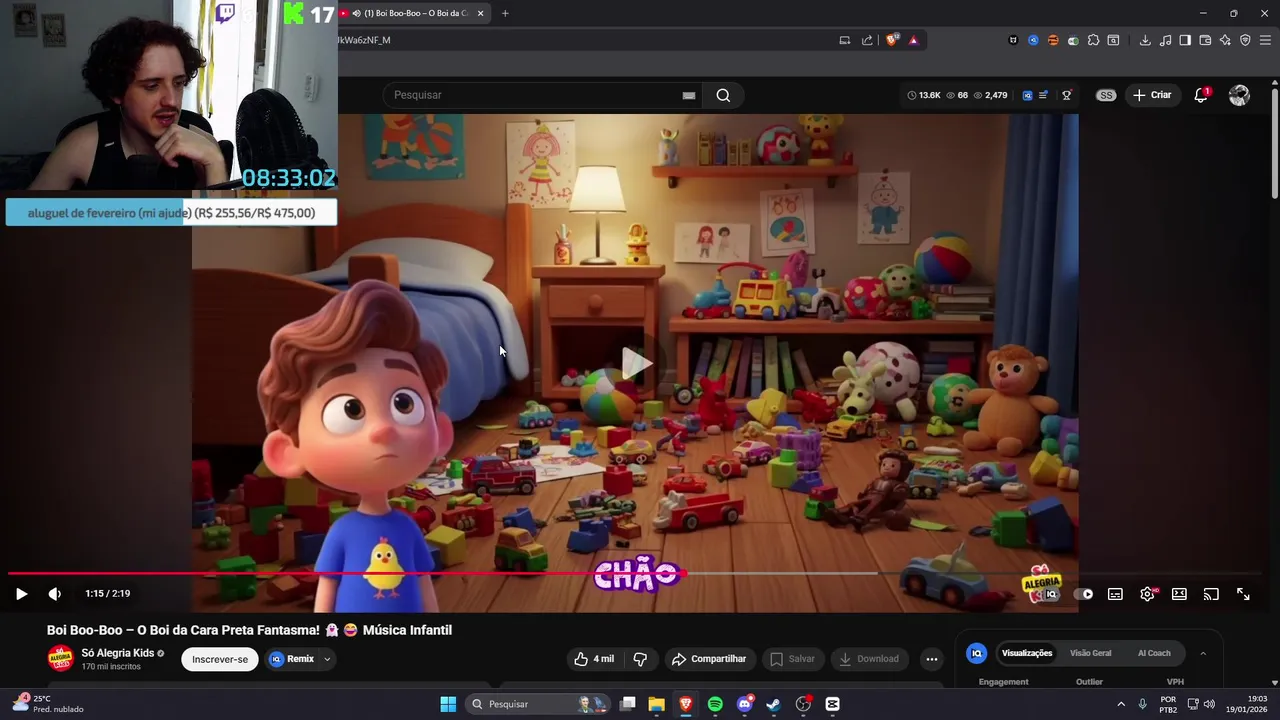Select the AI Coach tab

tap(1154, 653)
